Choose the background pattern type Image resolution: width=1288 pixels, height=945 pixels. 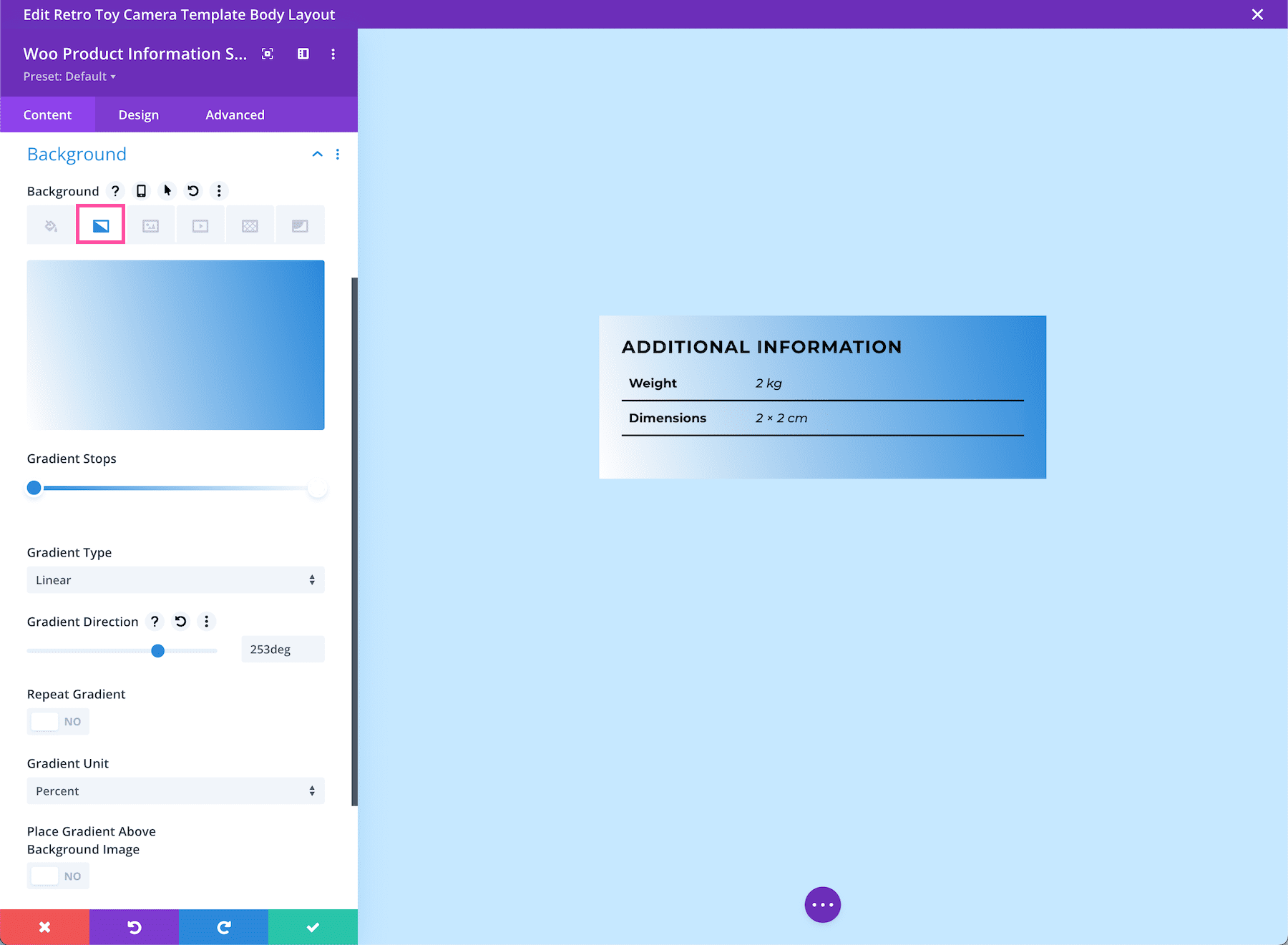tap(250, 224)
